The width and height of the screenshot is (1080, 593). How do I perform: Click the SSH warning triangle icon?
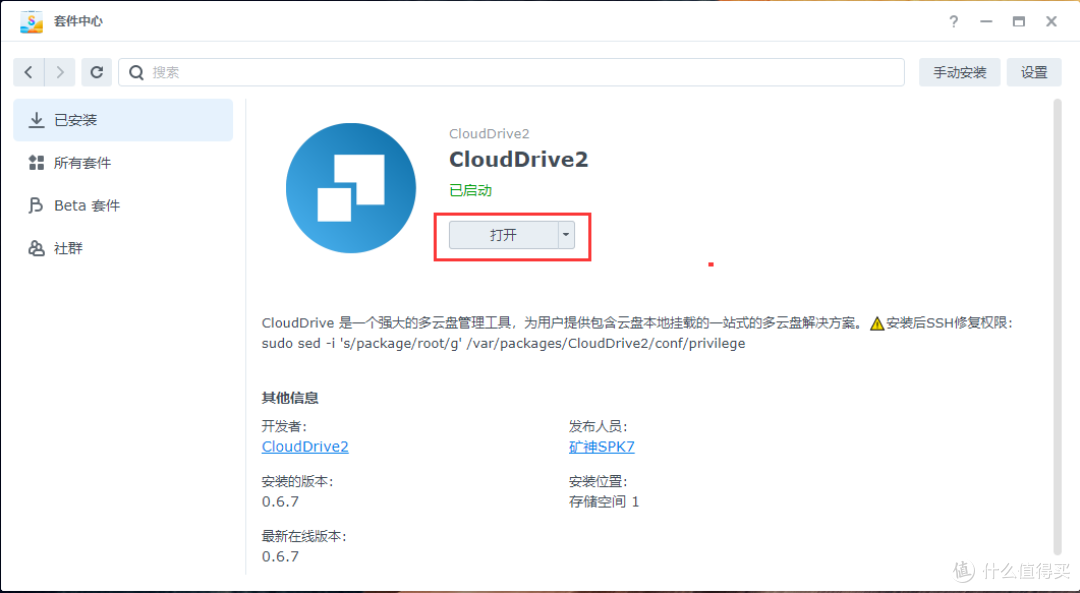[878, 322]
